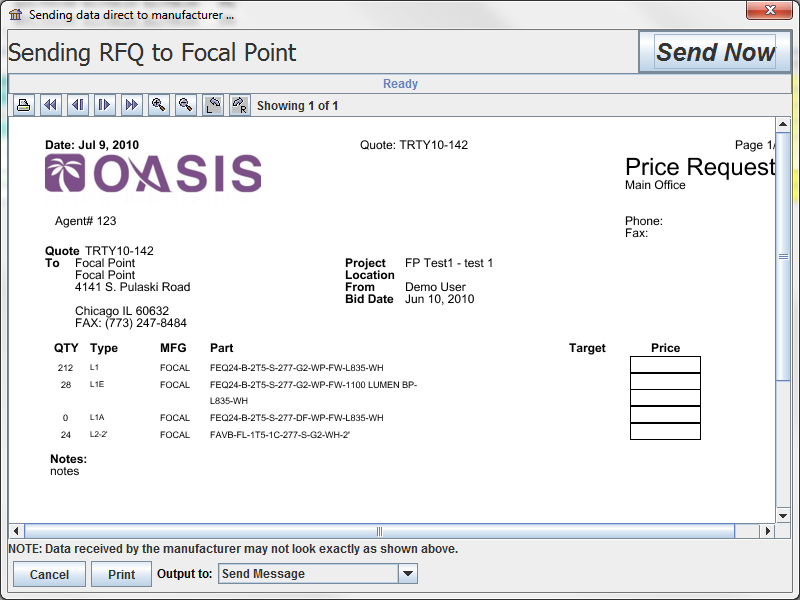Jump to last page of preview
This screenshot has height=600, width=800.
[x=132, y=106]
